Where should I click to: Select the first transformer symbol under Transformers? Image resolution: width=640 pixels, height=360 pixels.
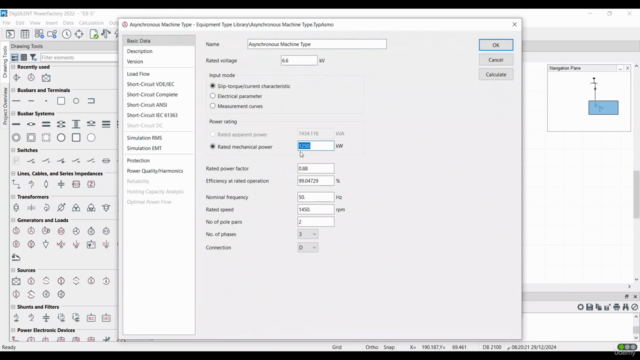[16, 208]
